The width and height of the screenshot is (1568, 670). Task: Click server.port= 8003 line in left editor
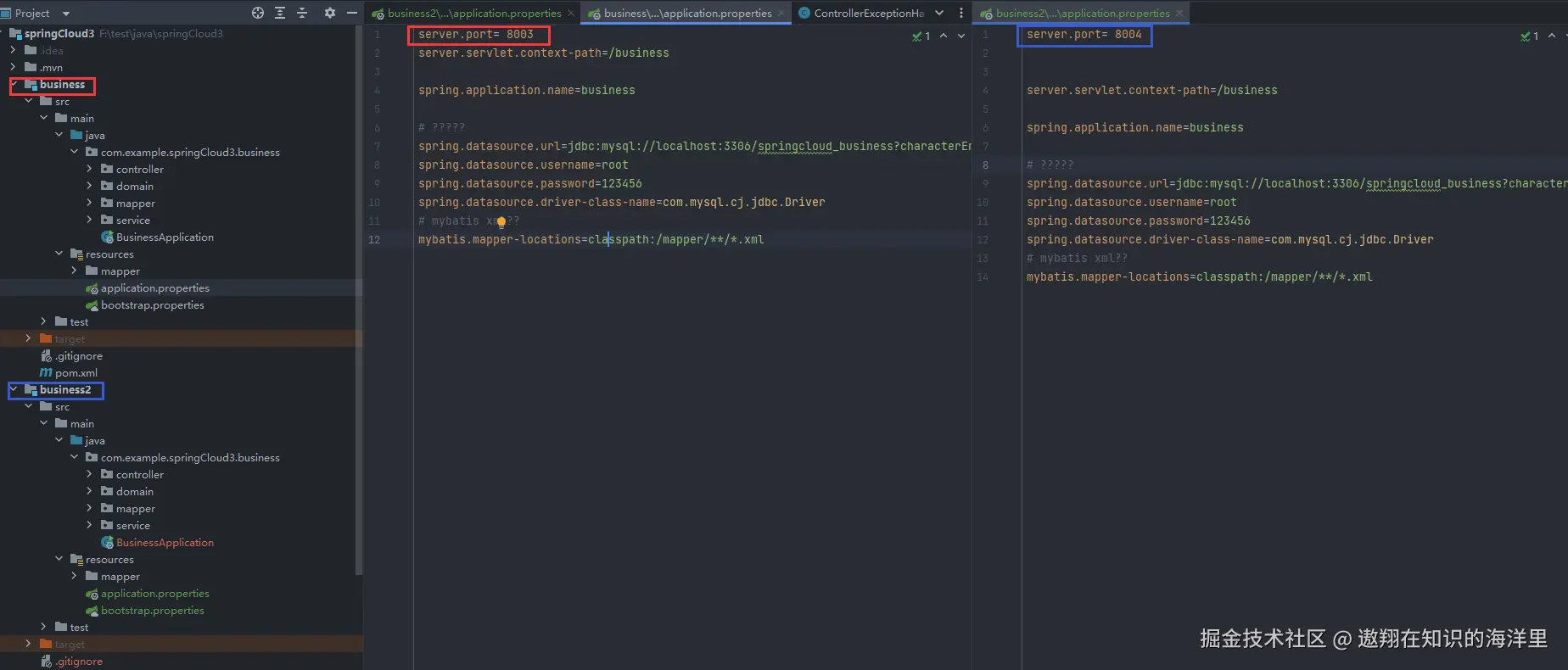coord(476,35)
